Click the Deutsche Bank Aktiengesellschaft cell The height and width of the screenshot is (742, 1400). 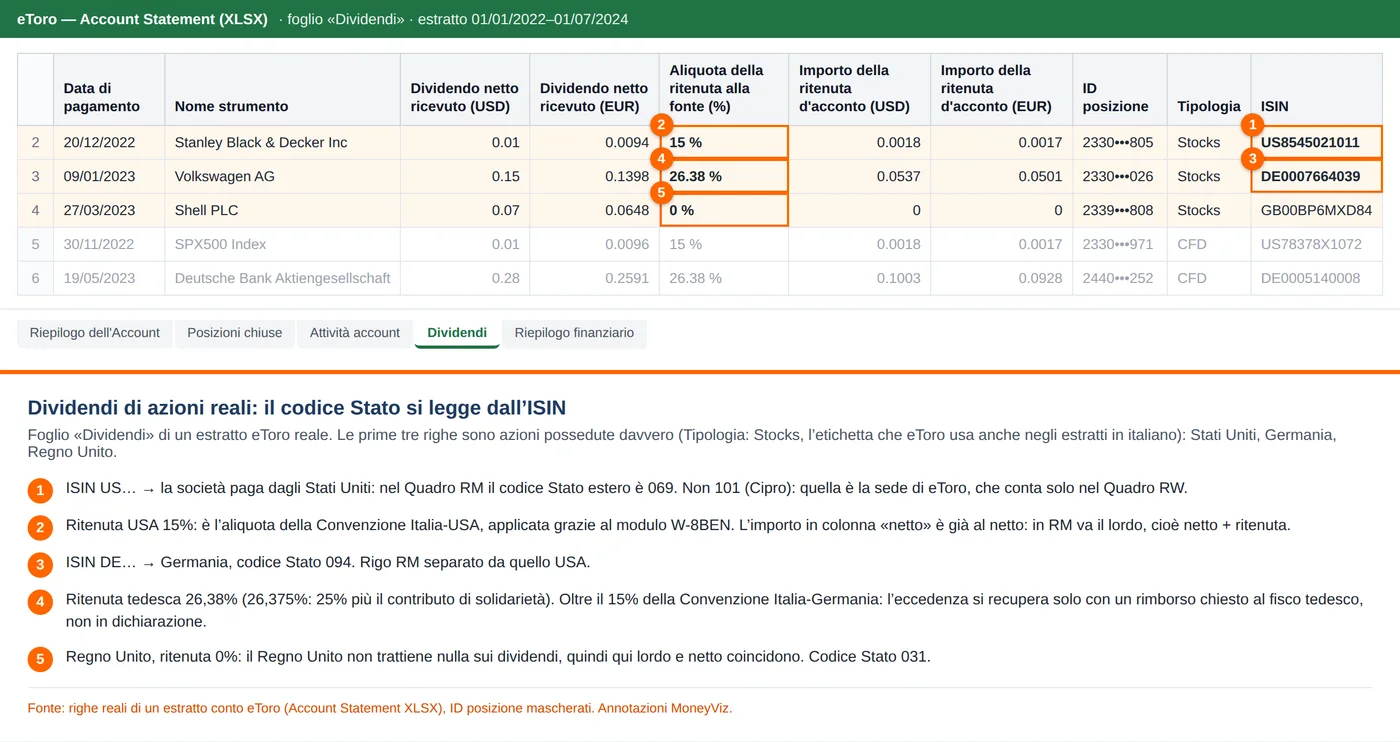282,279
